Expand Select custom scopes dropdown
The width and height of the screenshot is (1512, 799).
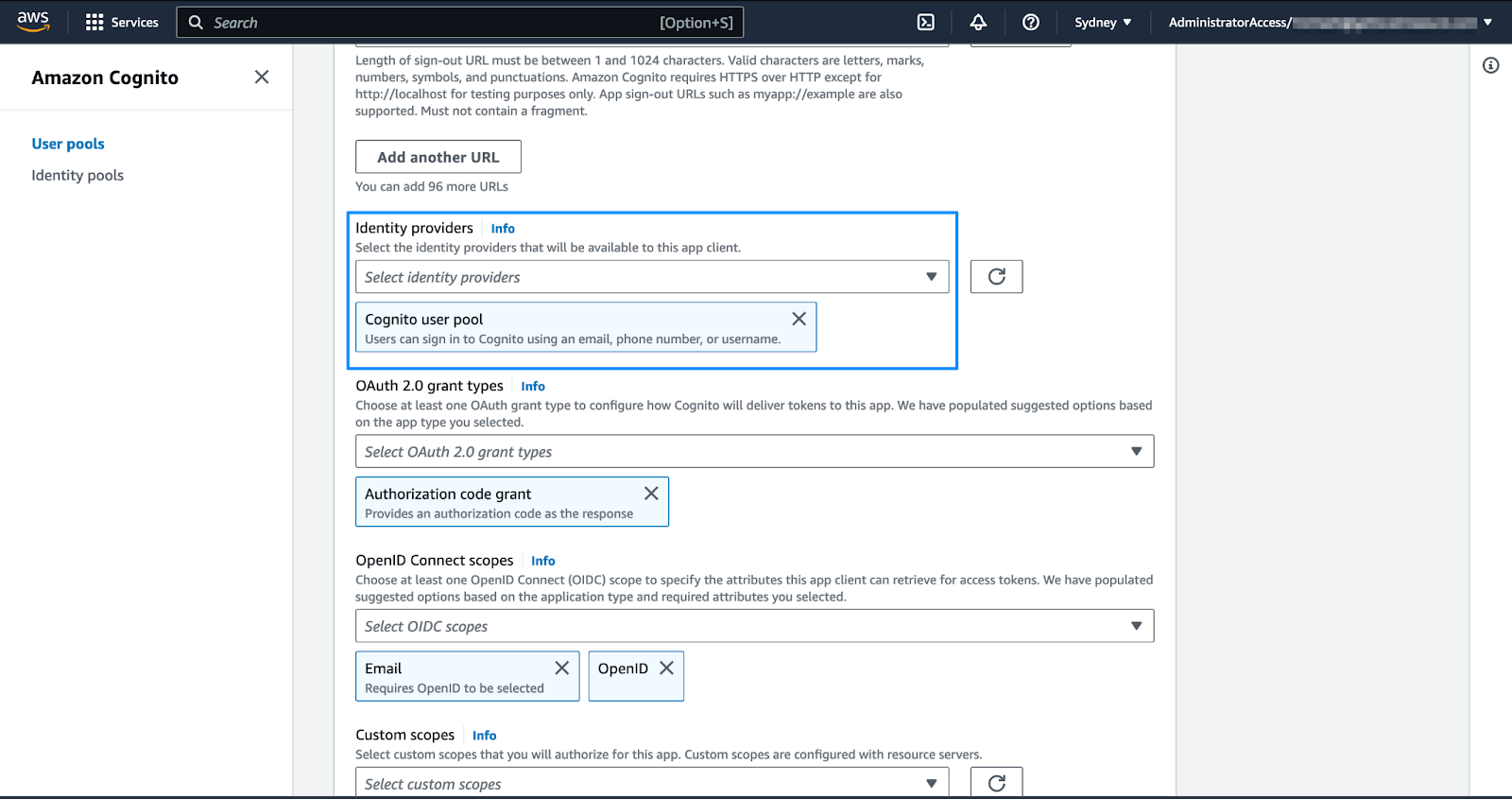pos(652,782)
